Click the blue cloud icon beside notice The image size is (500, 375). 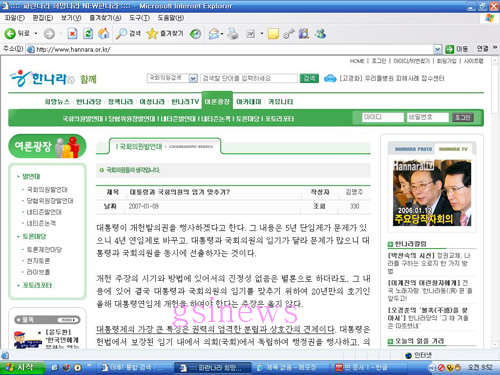click(330, 78)
